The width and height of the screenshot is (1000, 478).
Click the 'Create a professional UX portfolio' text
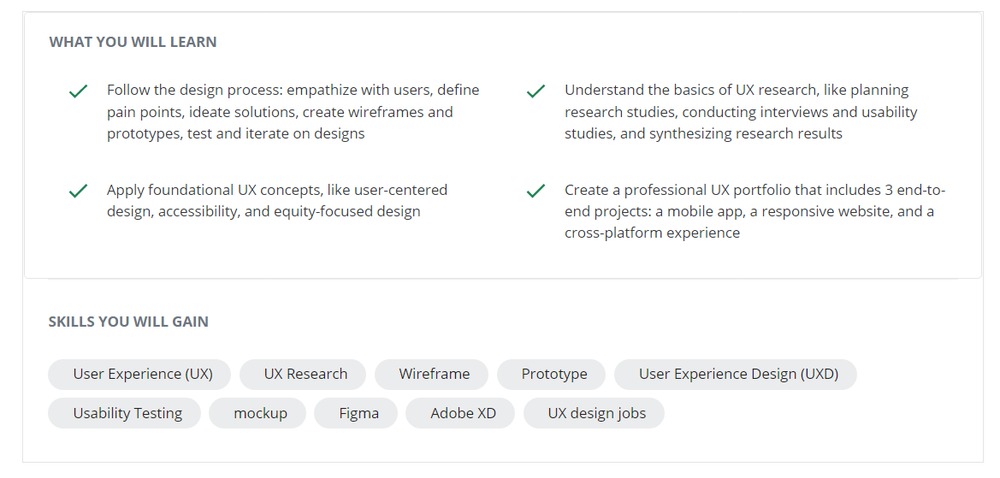coord(755,211)
